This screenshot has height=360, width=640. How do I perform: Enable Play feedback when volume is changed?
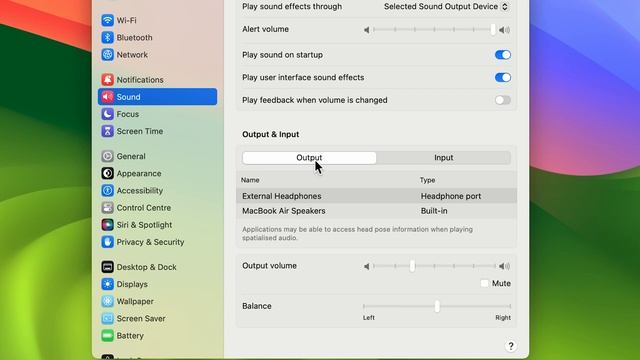click(502, 100)
